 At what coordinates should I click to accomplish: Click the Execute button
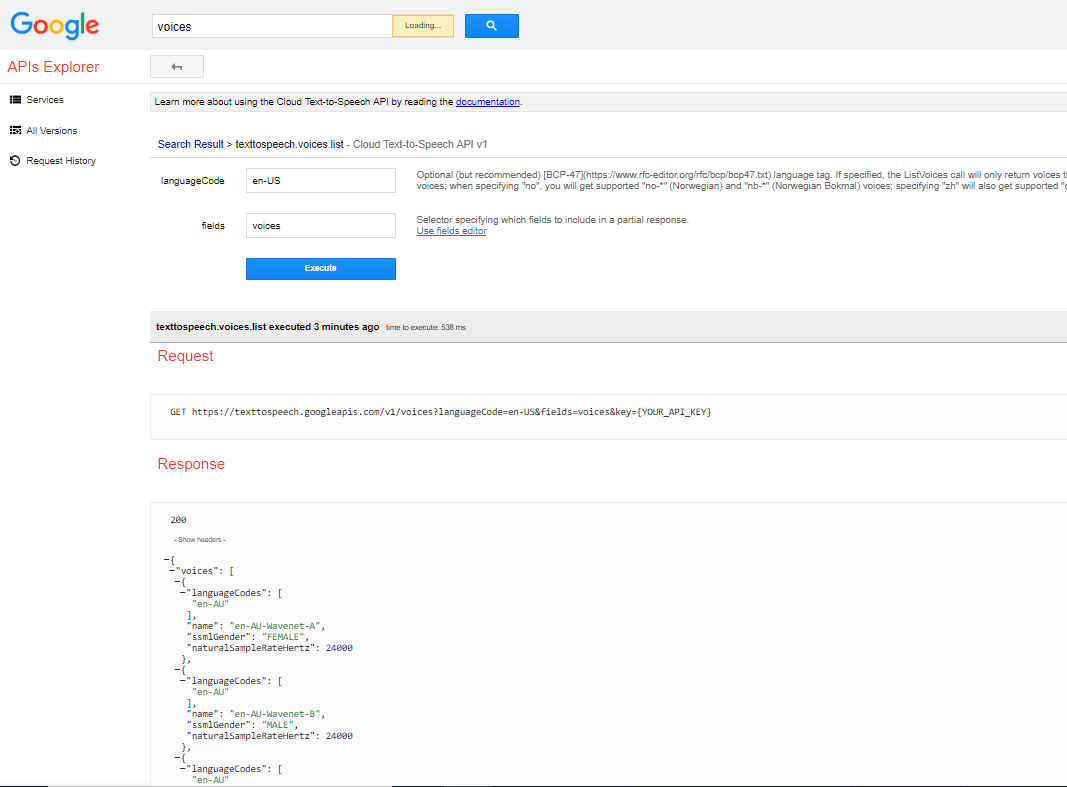coord(321,269)
